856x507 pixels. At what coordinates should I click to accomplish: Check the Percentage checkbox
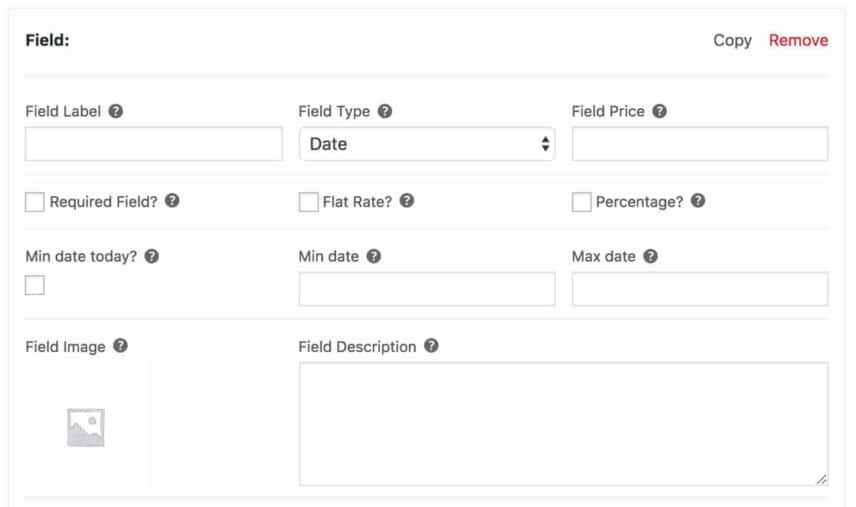click(581, 202)
